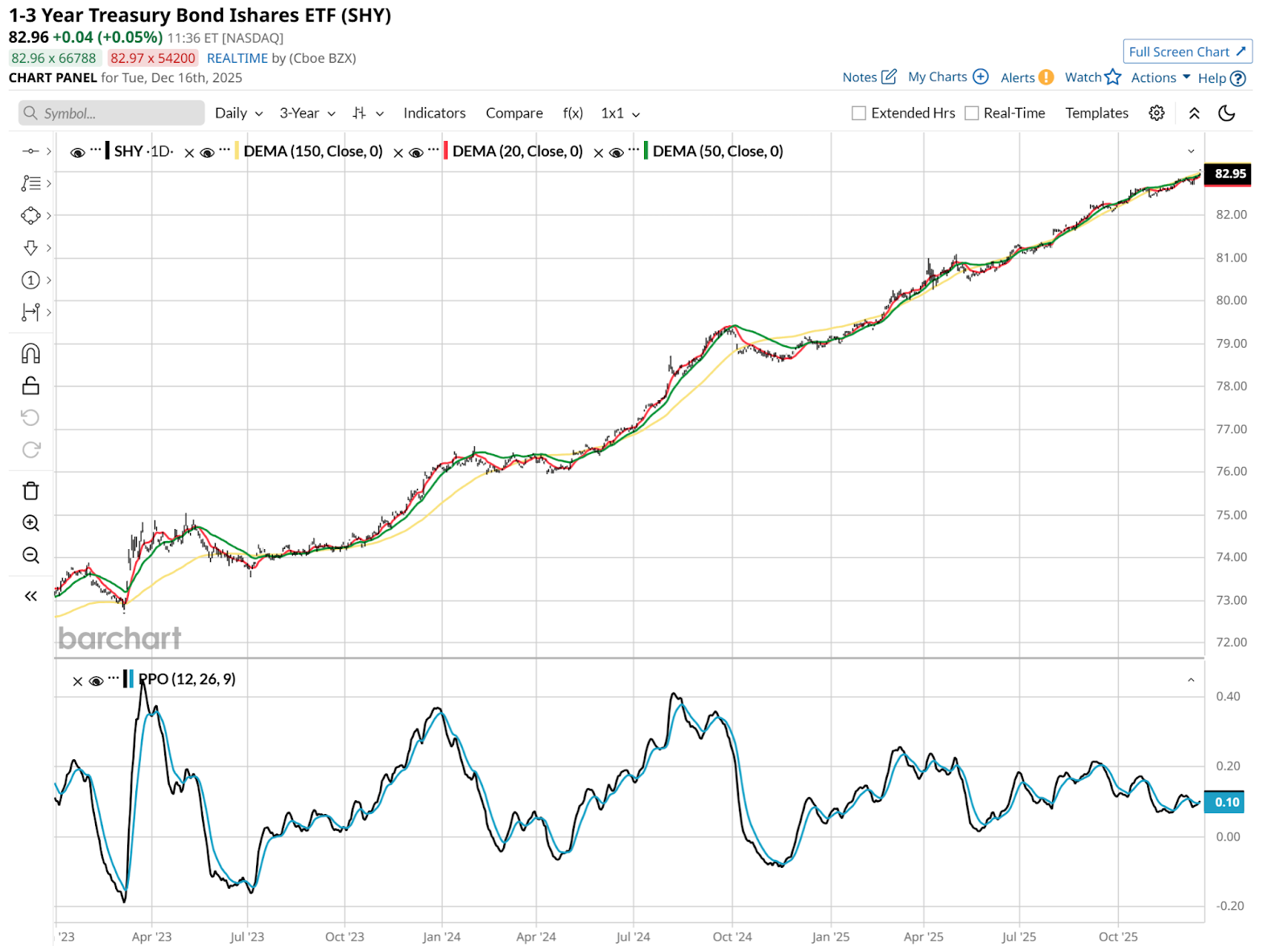Open the Alerts link
This screenshot has height=946, width=1288.
pos(1018,77)
